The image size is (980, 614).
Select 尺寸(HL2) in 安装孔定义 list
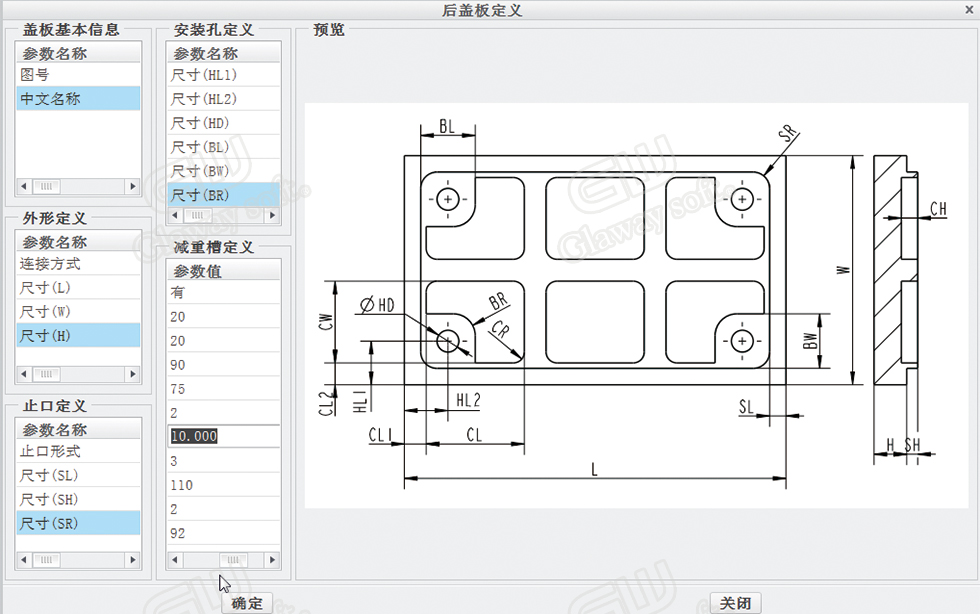224,99
